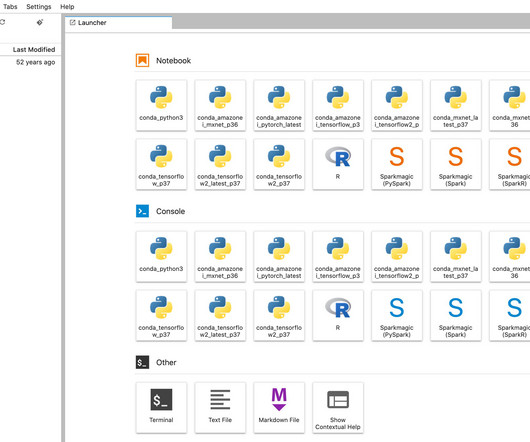530x442 pixels.
Task: Open the Tabs menu
Action: [10, 6]
